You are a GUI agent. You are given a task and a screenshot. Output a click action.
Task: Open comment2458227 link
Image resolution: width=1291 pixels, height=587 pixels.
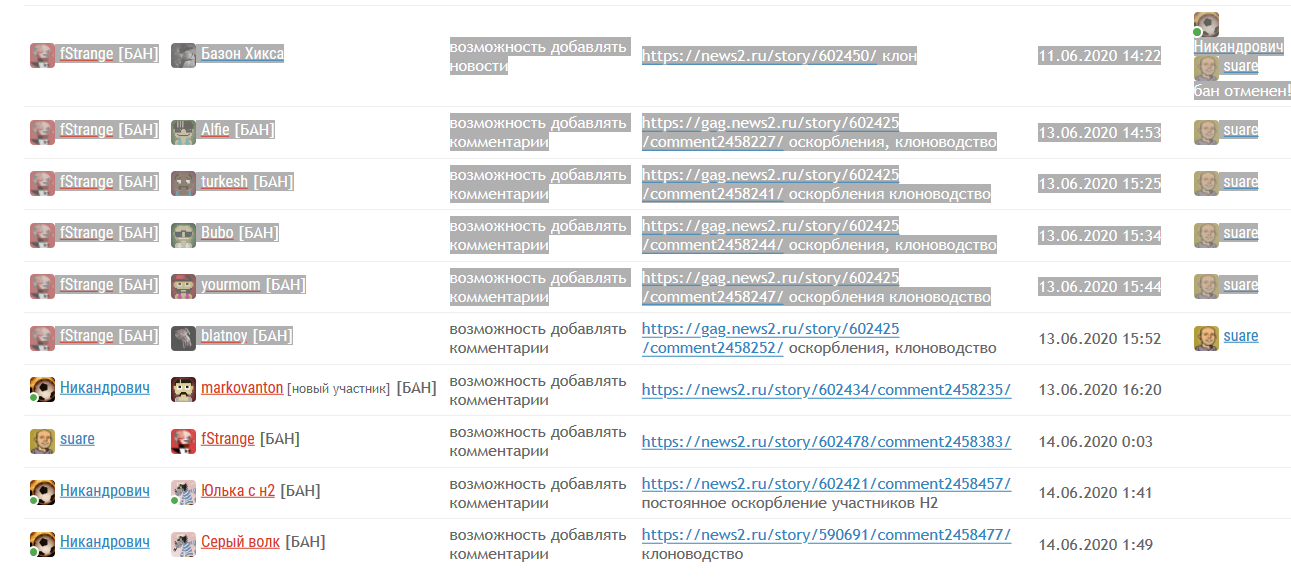point(770,132)
